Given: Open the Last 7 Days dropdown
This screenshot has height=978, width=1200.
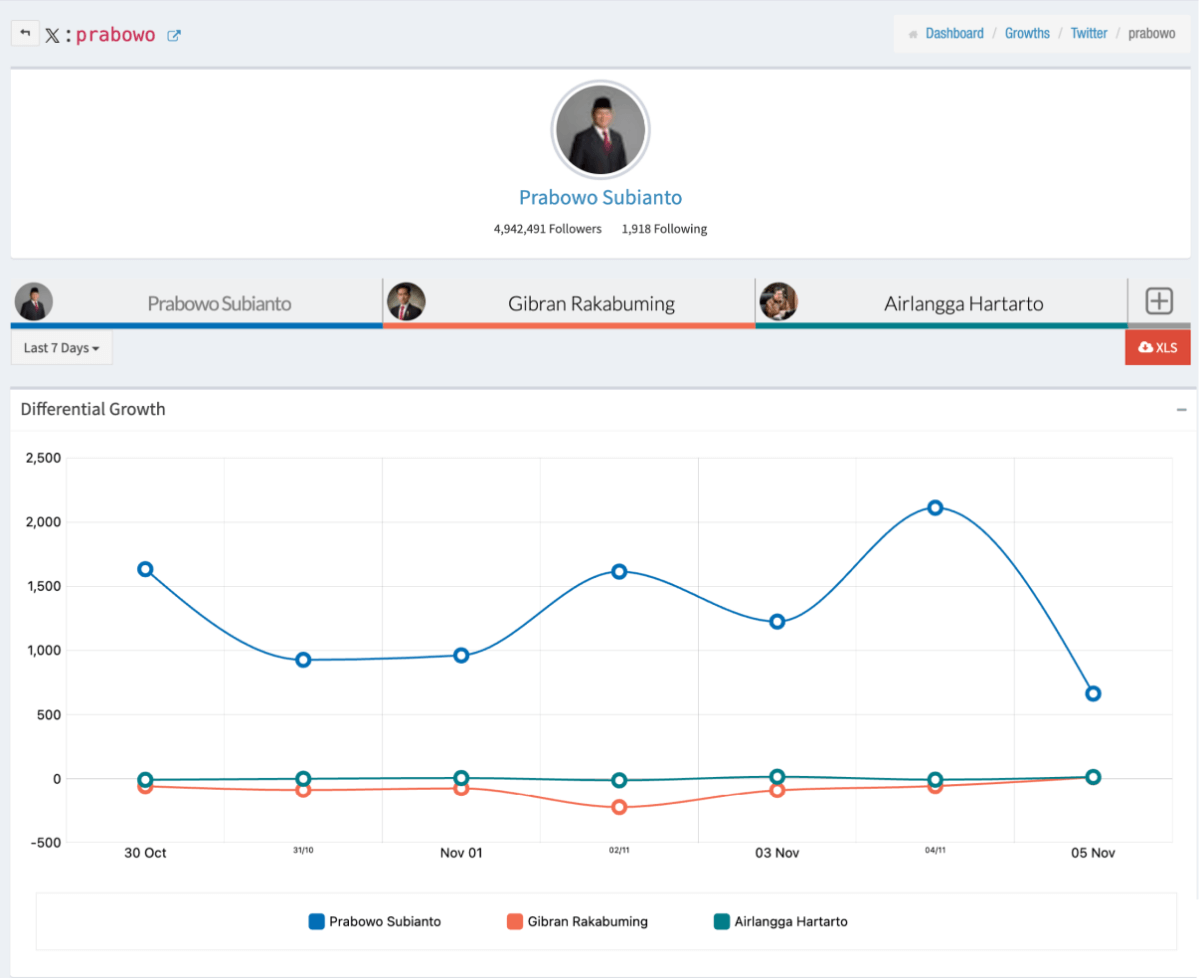Looking at the screenshot, I should point(61,348).
